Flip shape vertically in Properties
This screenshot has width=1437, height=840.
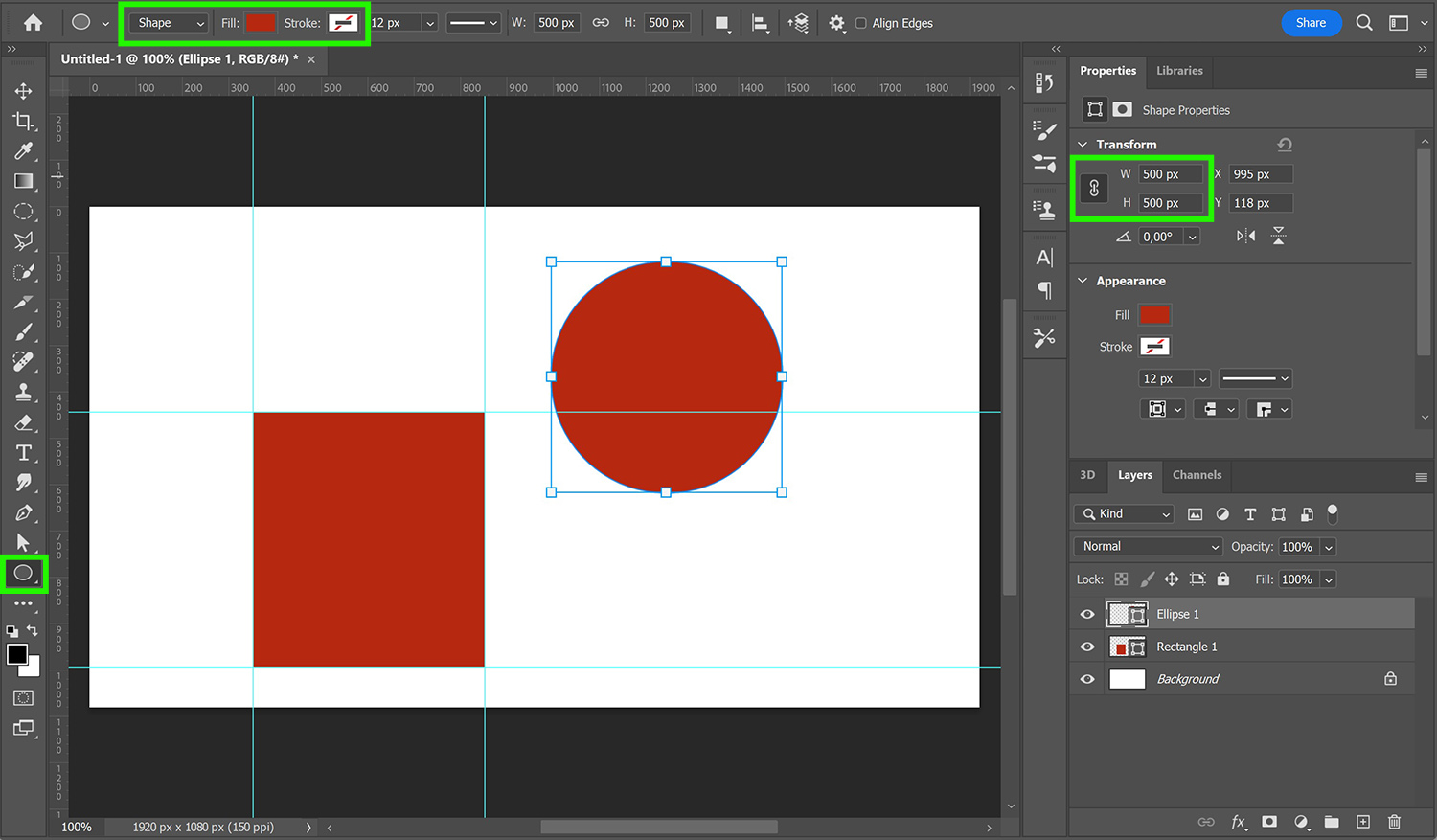[1278, 236]
